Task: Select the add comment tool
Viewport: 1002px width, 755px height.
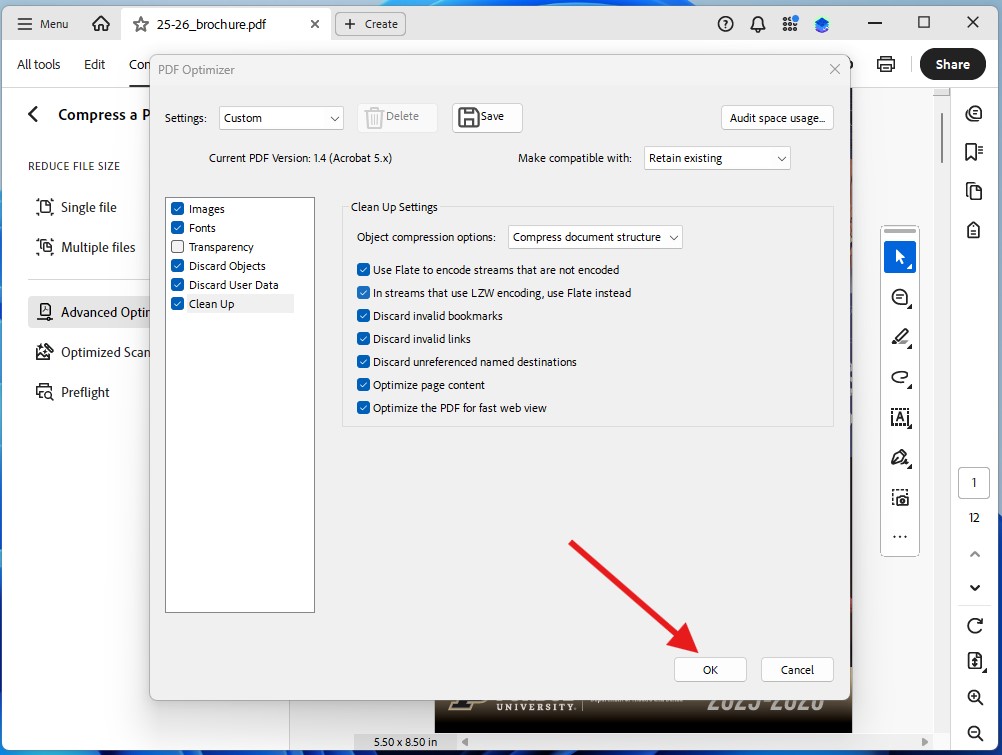Action: [899, 297]
